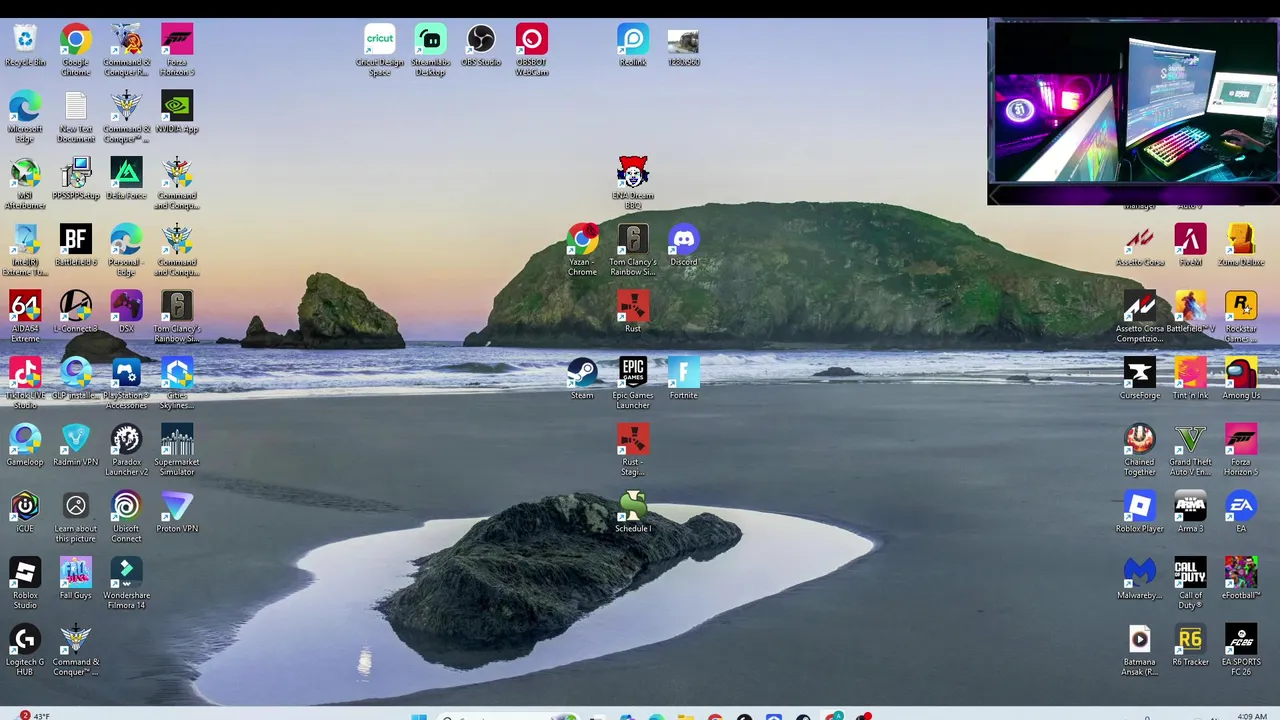Open Logitech G HUB shortcut

pos(25,650)
